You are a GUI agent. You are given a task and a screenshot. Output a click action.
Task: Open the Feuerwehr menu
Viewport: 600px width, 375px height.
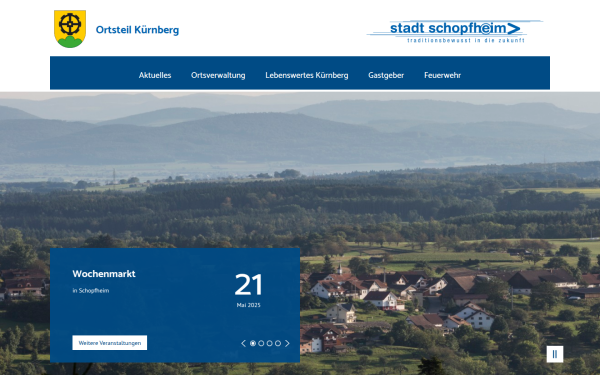pos(442,75)
